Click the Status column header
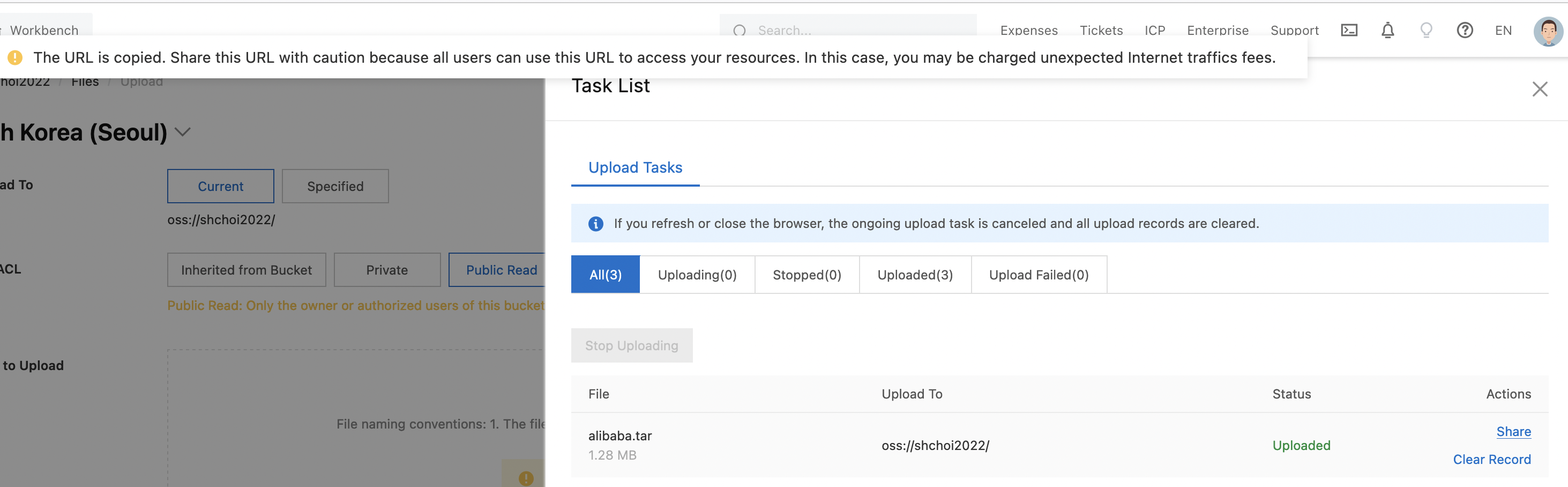 click(x=1291, y=394)
